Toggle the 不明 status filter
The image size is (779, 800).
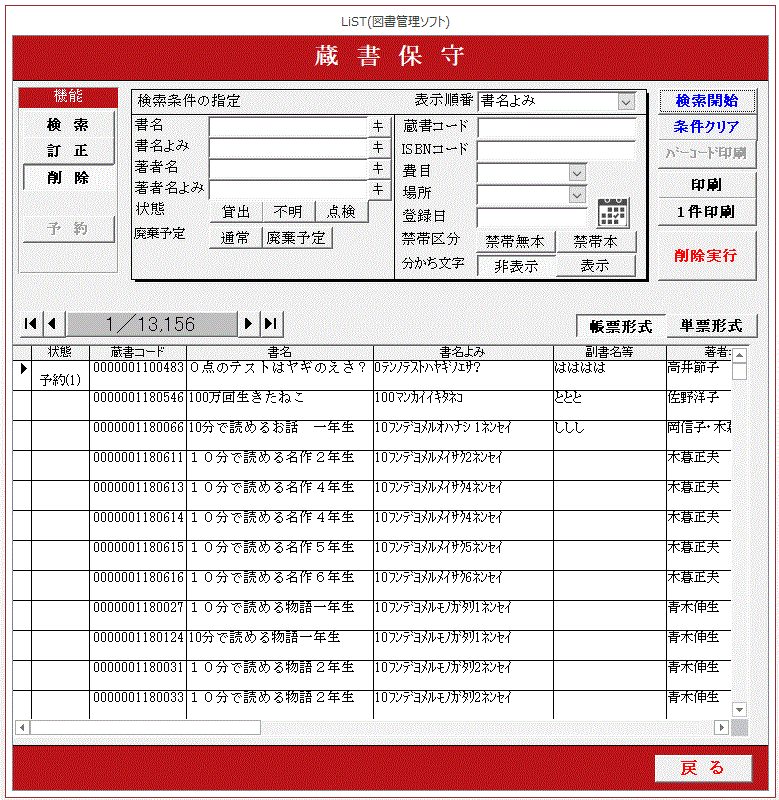(288, 211)
